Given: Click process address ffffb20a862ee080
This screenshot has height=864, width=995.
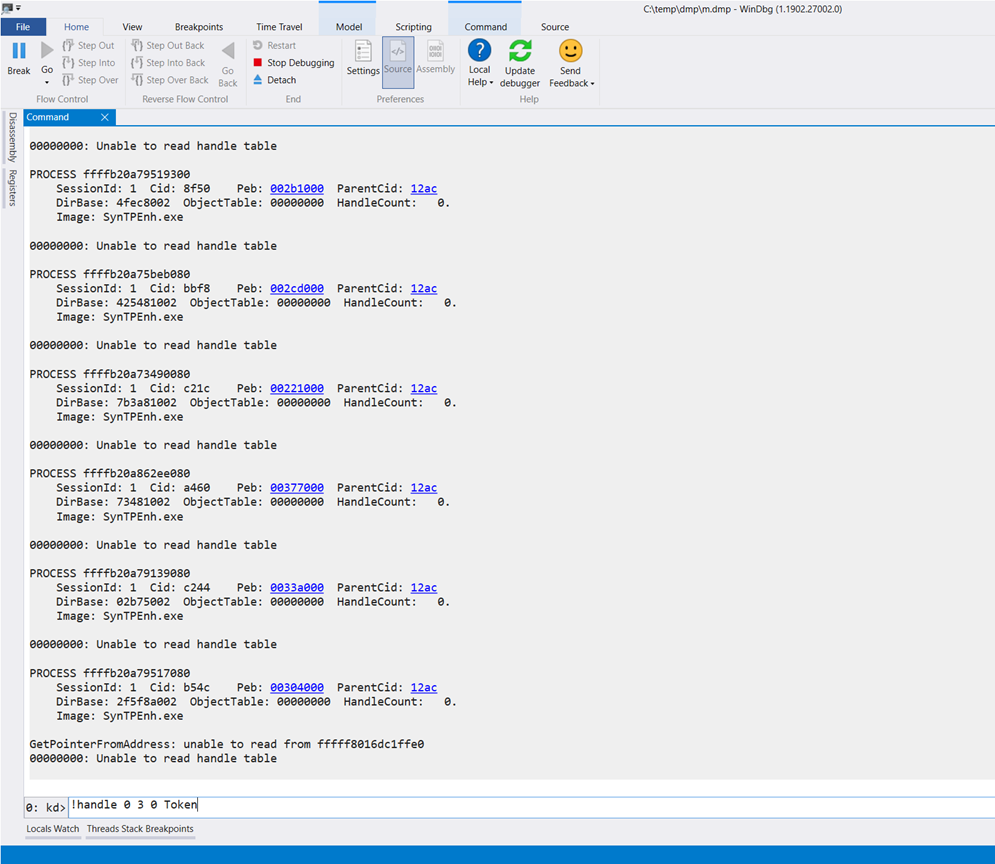Looking at the screenshot, I should (x=136, y=473).
